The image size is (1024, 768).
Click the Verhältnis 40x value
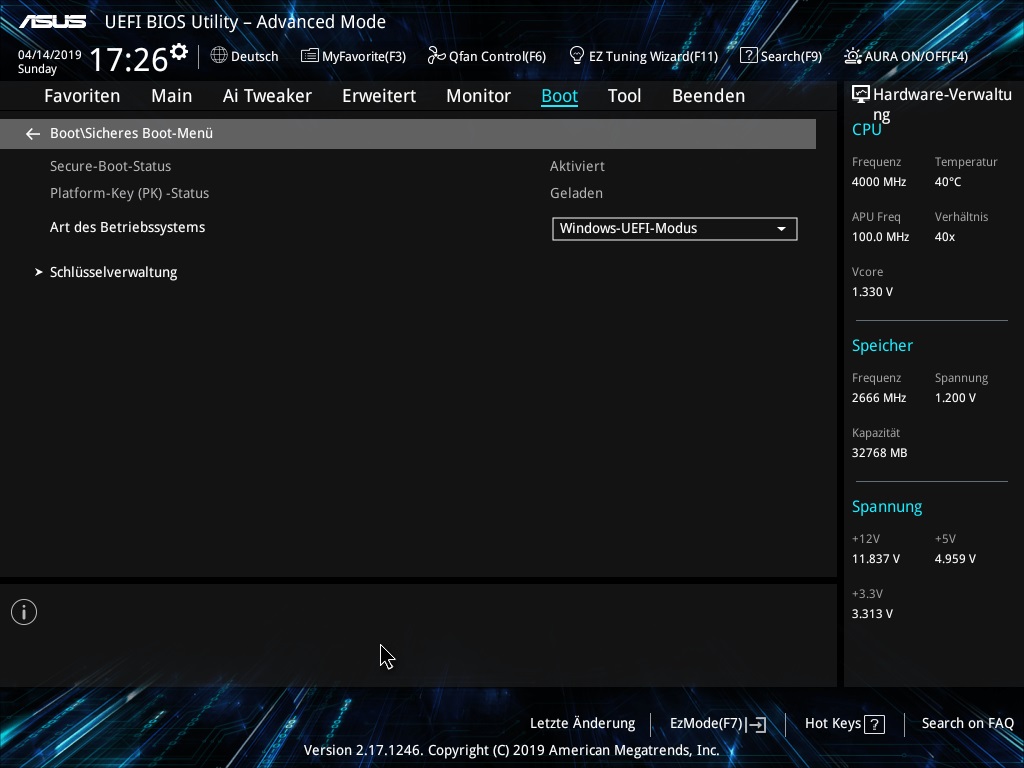click(944, 237)
